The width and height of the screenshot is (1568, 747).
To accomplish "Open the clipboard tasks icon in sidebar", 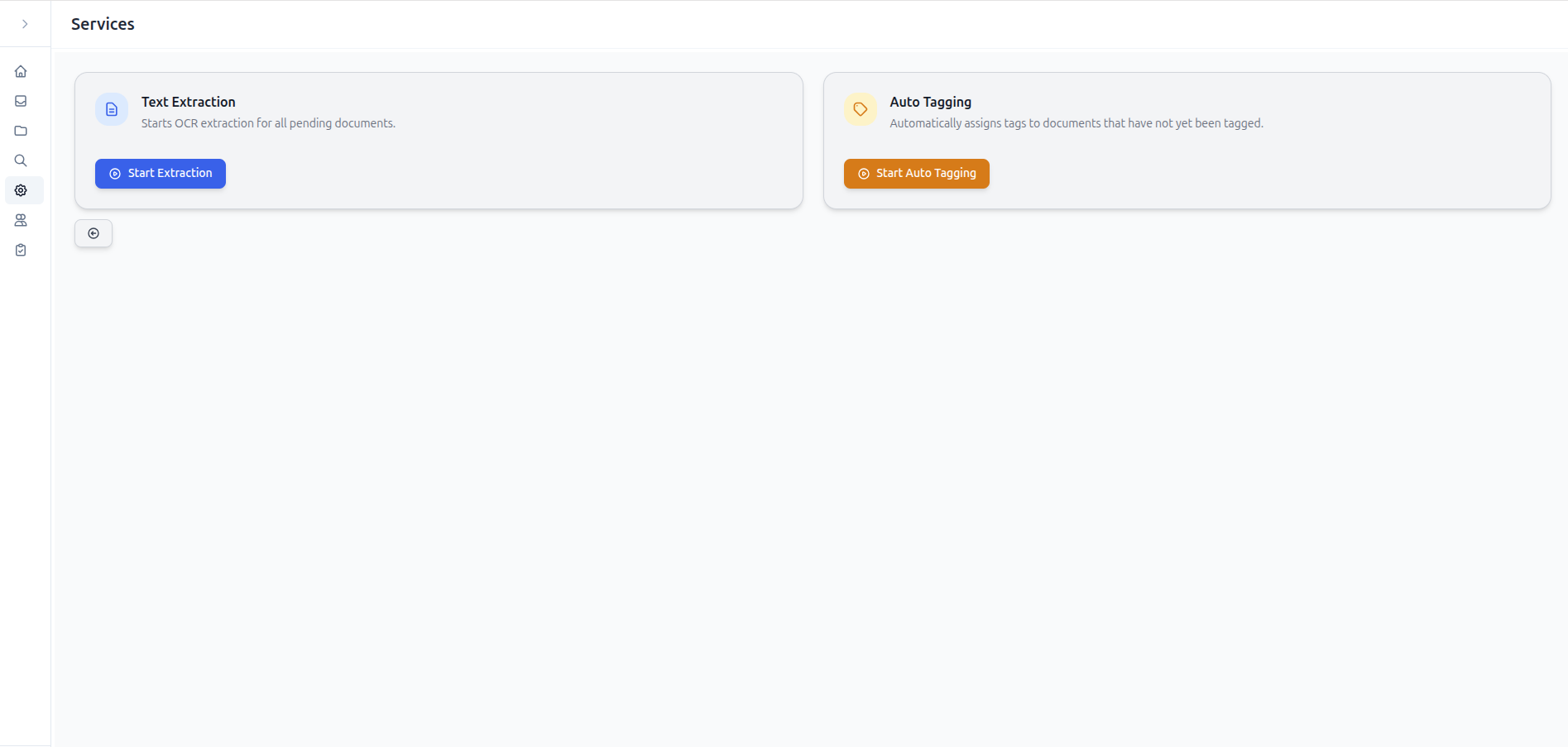I will pyautogui.click(x=21, y=250).
